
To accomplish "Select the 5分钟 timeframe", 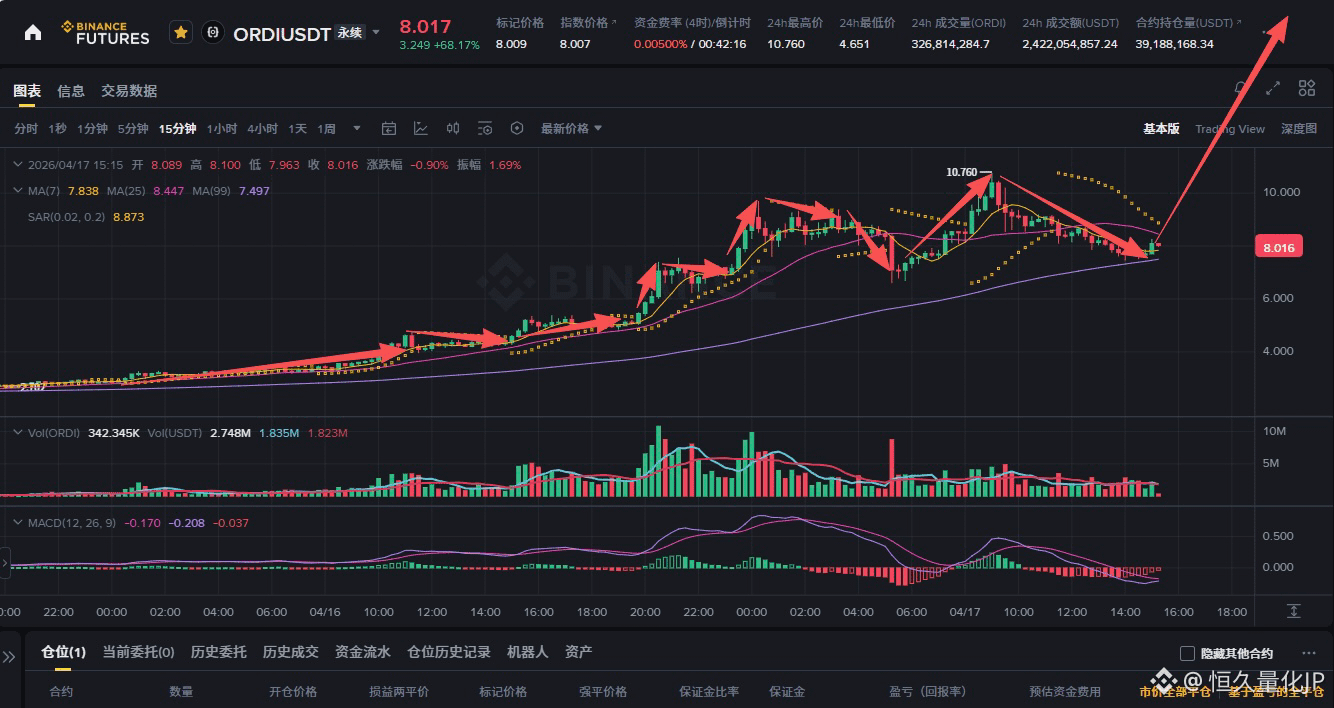I will tap(132, 128).
